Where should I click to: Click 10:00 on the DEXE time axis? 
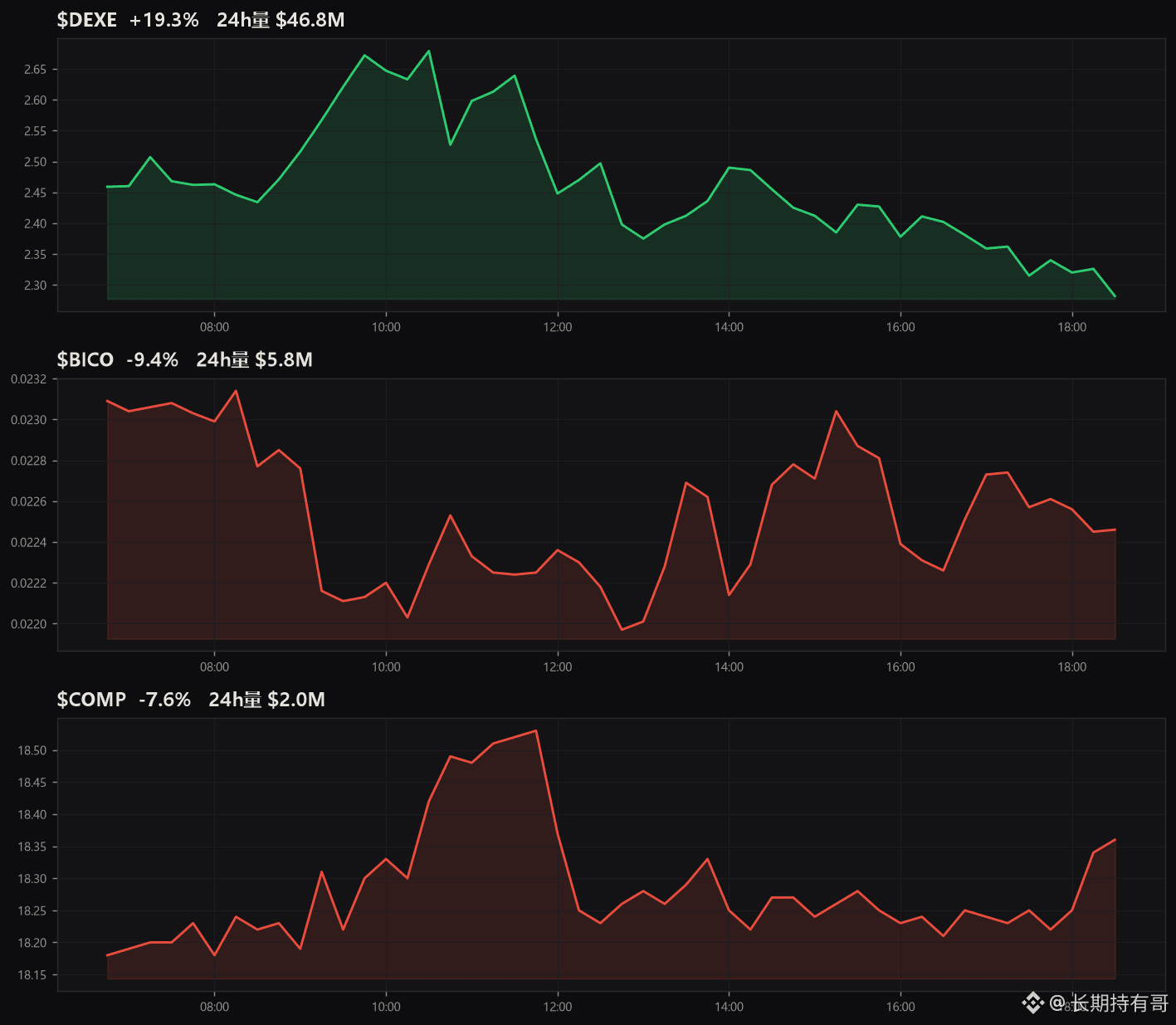386,327
